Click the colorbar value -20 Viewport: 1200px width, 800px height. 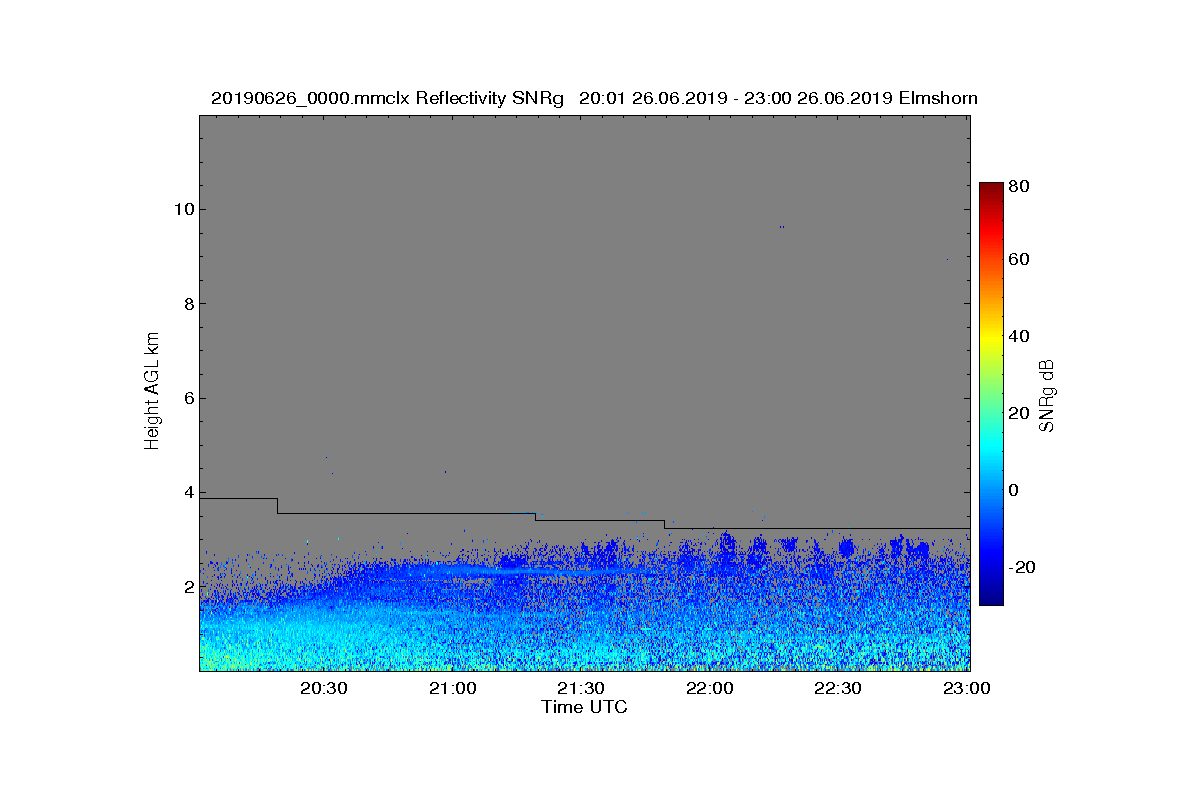[x=1023, y=567]
